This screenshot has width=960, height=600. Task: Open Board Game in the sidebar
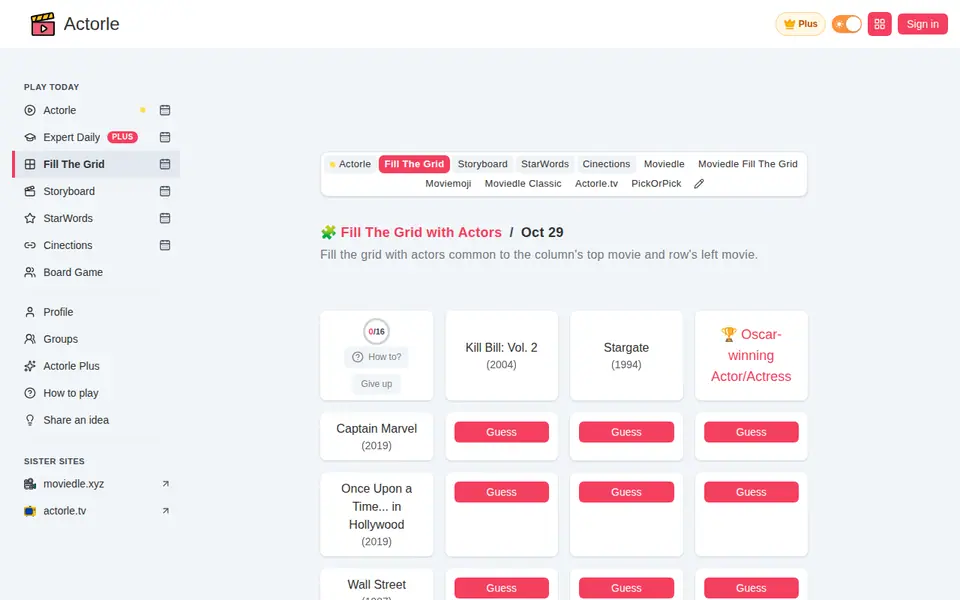[73, 272]
